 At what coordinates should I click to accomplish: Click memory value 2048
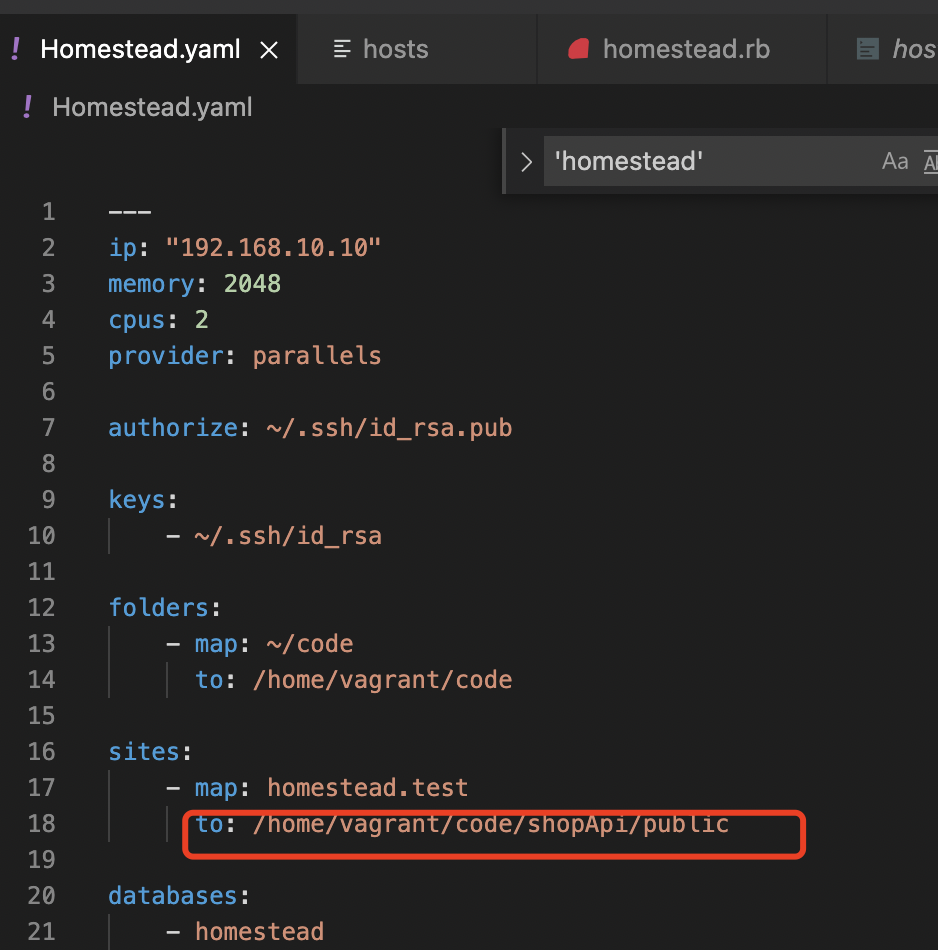(252, 284)
